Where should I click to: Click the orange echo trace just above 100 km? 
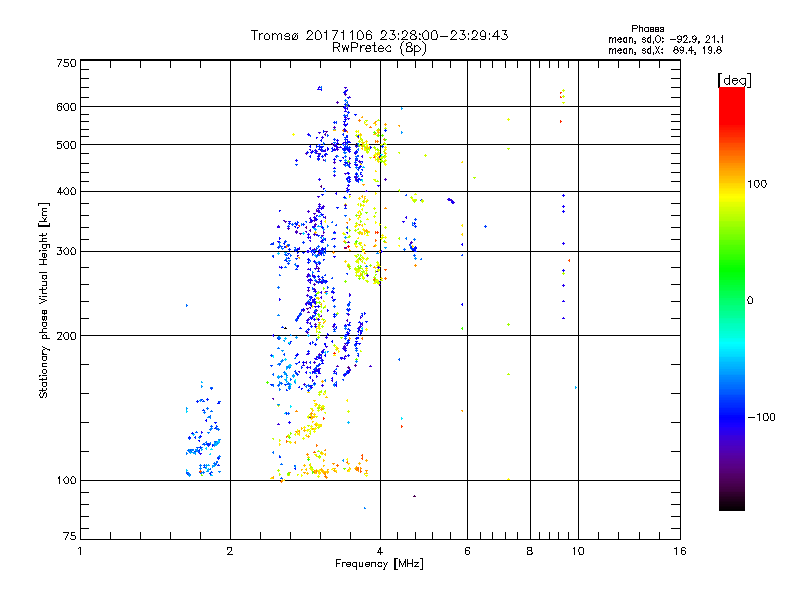click(x=321, y=467)
